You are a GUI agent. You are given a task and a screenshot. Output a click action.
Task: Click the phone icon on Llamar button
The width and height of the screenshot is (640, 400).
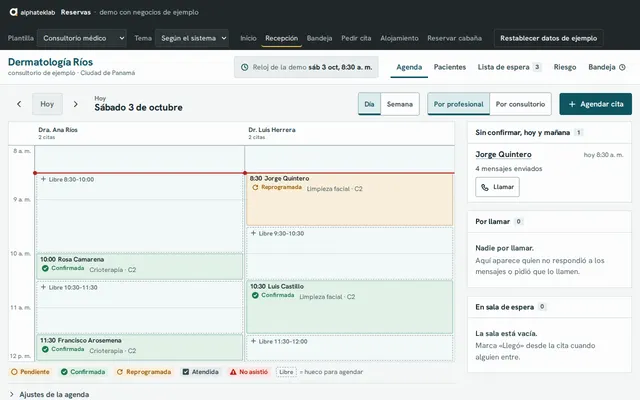(484, 187)
